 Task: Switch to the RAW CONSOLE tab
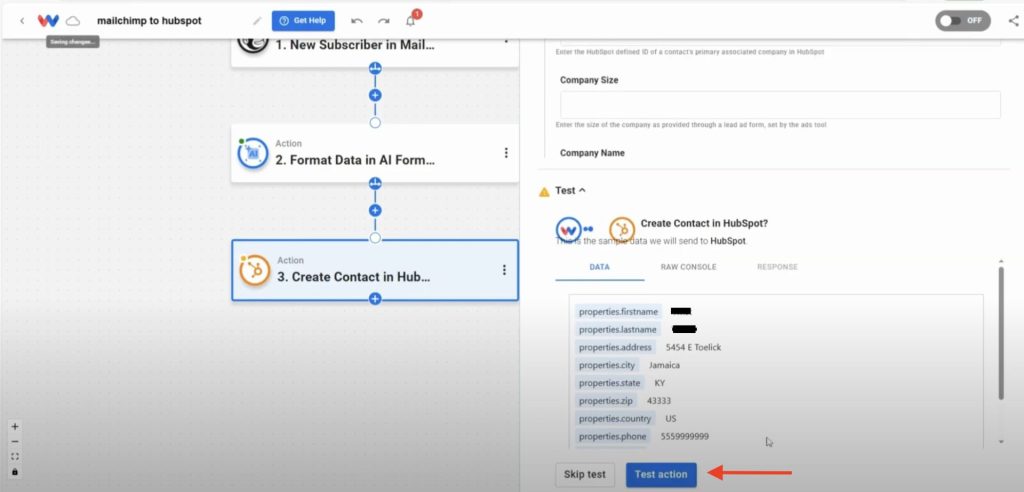(x=688, y=267)
